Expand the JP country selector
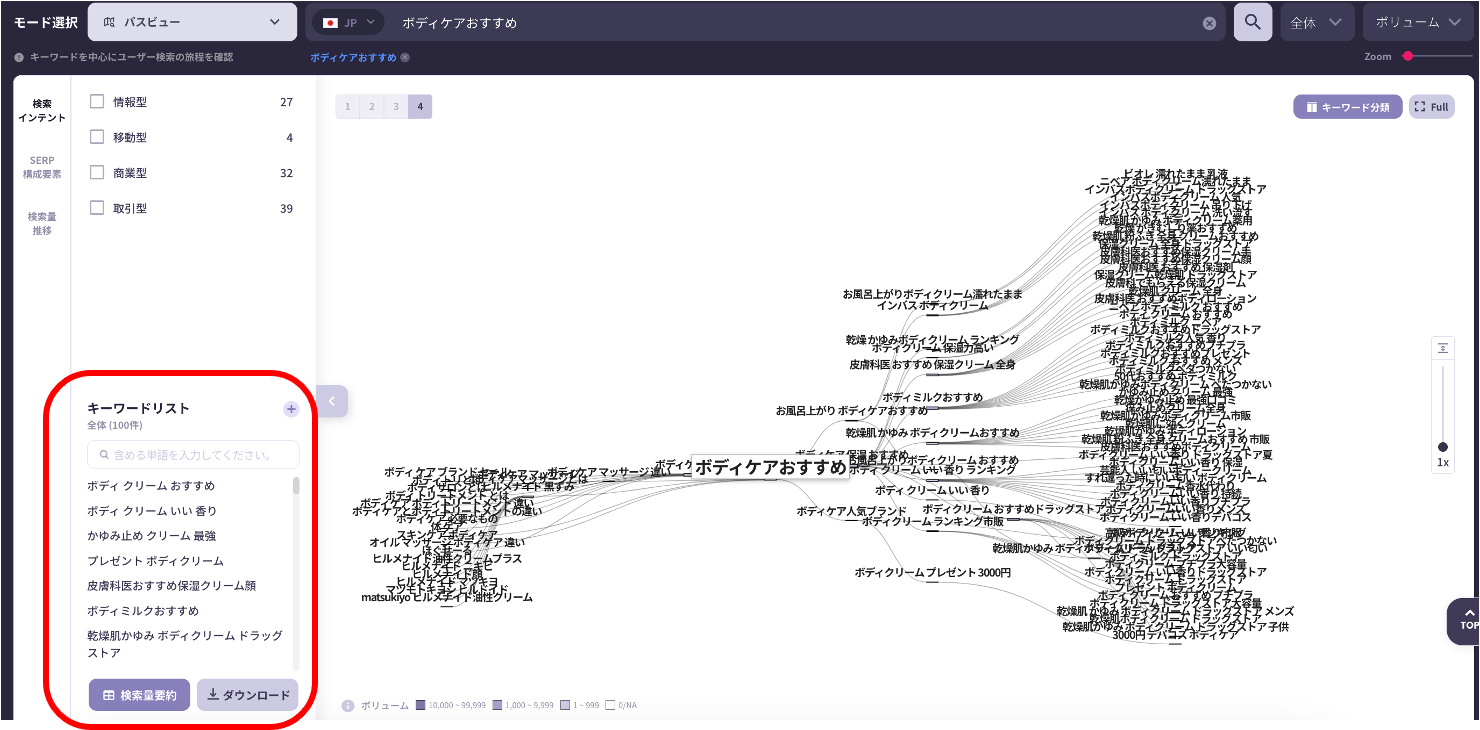 [x=347, y=22]
